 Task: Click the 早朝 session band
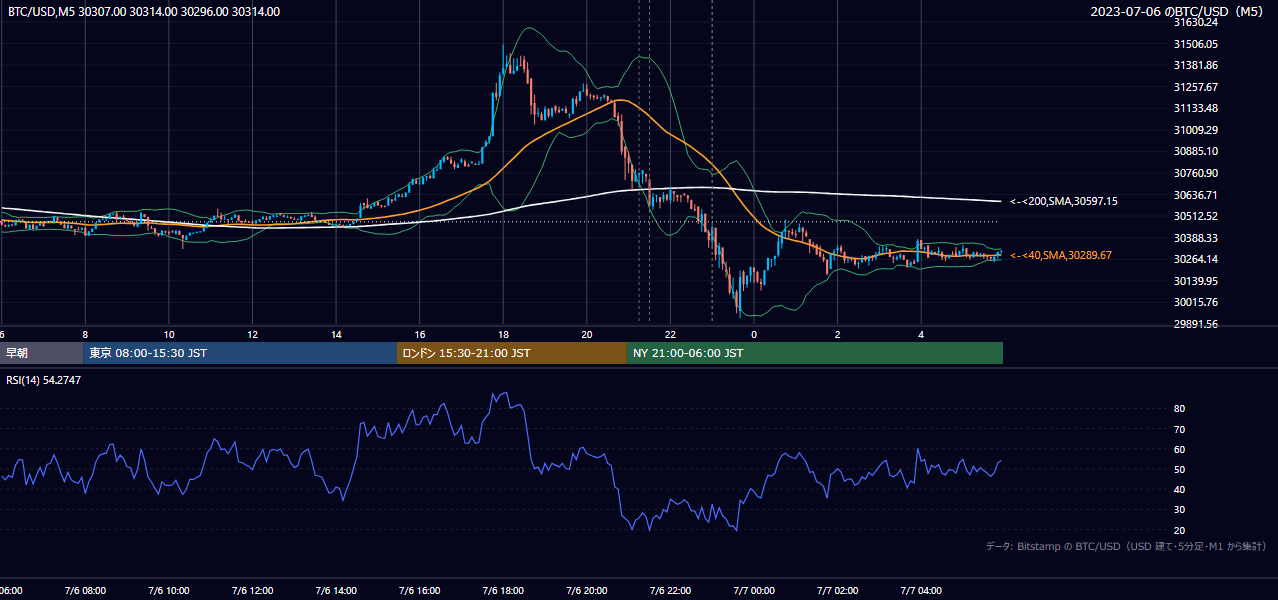41,353
